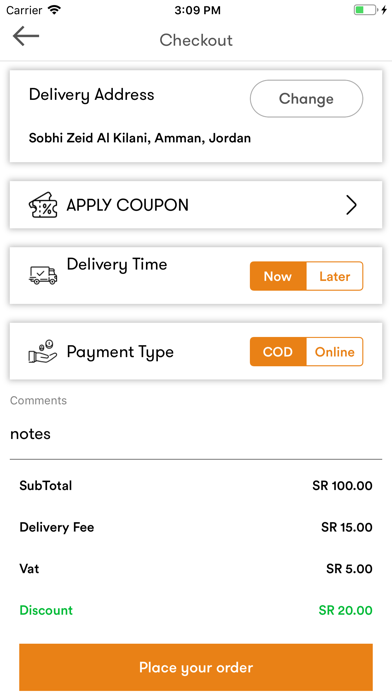Tap the Checkout title
The image size is (392, 696).
coord(196,40)
